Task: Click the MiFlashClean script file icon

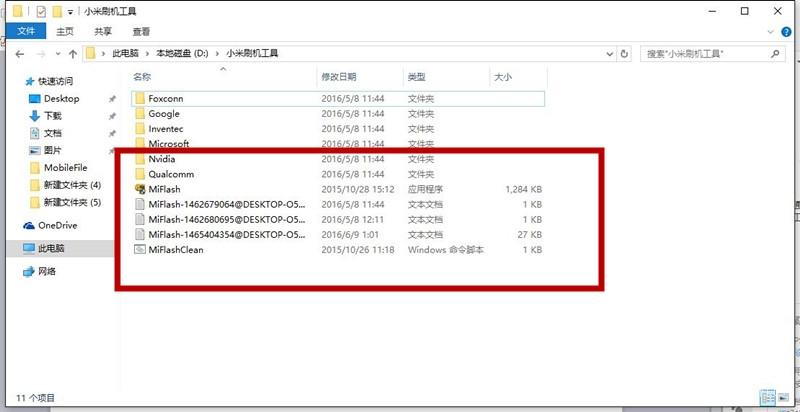Action: pyautogui.click(x=140, y=249)
